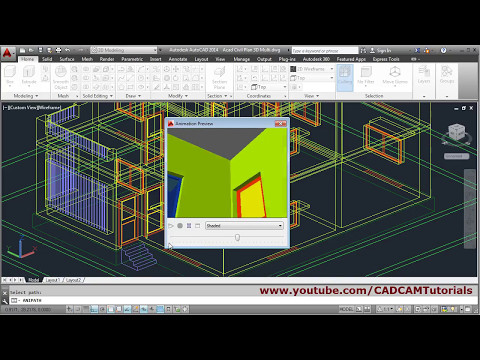Open Shaded dropdown in Animation Preview
The width and height of the screenshot is (480, 360).
(x=244, y=226)
